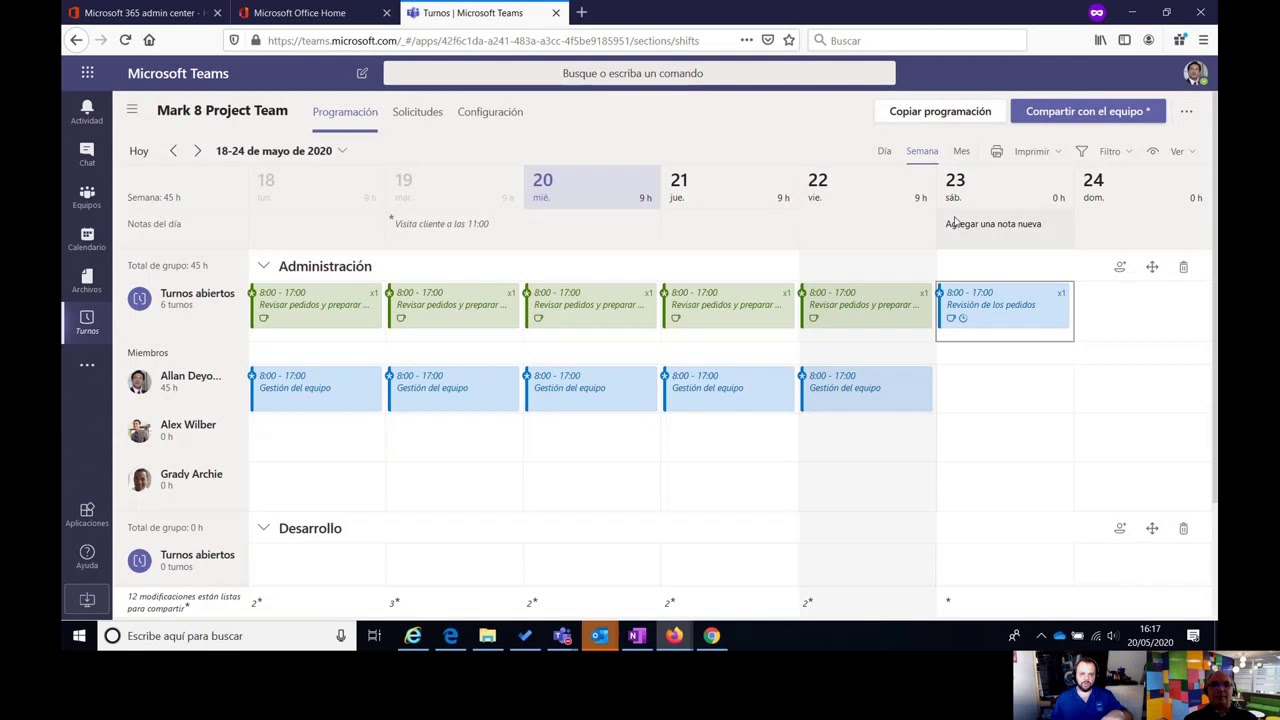
Task: Switch to Programación tab
Action: click(x=345, y=112)
